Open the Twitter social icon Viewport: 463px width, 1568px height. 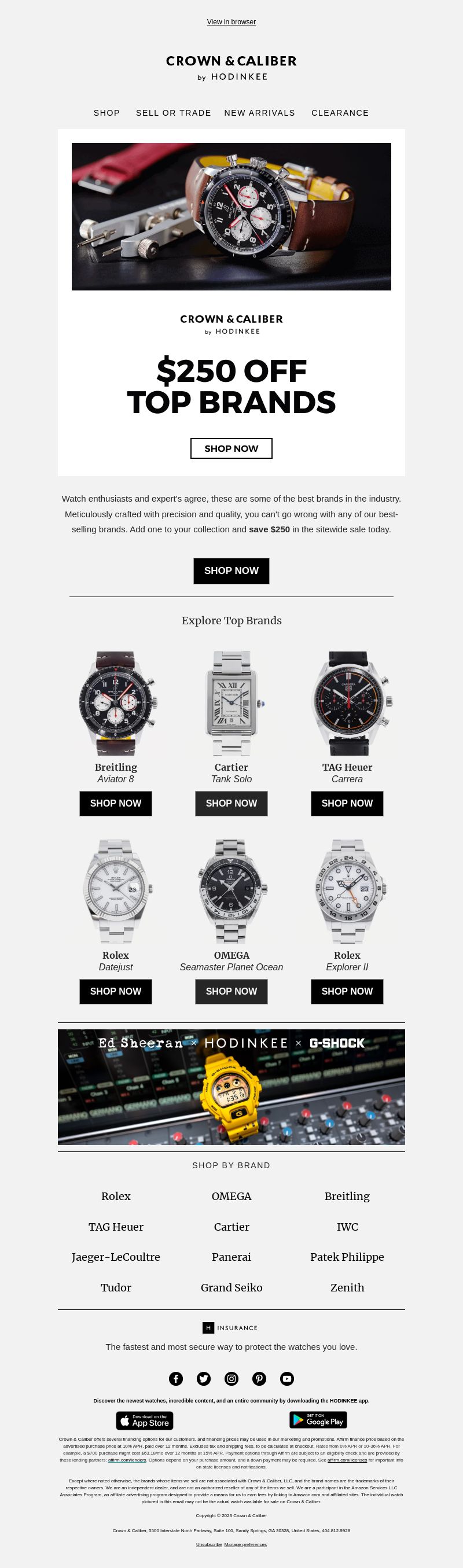click(204, 1379)
